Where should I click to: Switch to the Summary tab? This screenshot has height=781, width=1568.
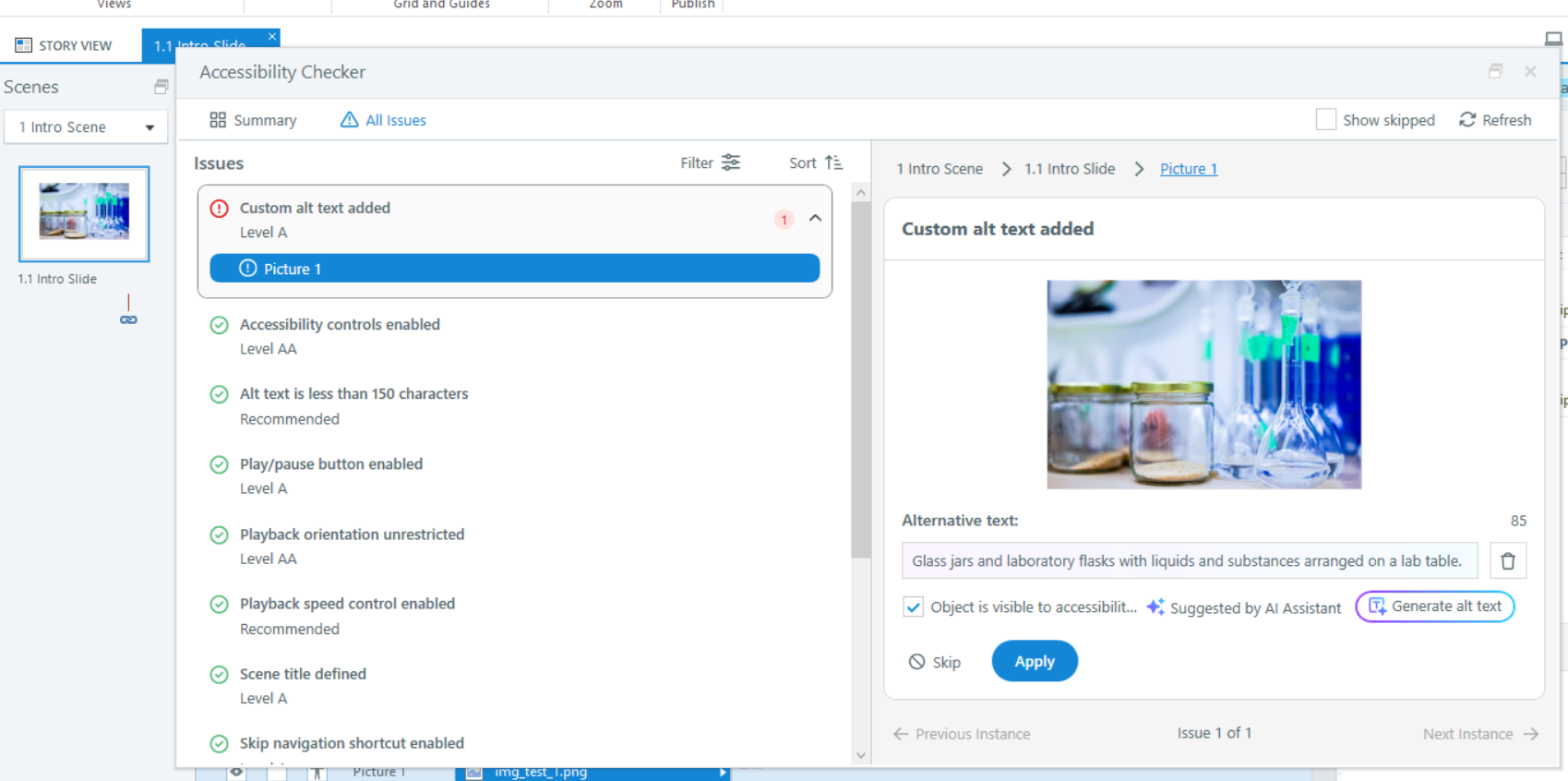coord(253,120)
